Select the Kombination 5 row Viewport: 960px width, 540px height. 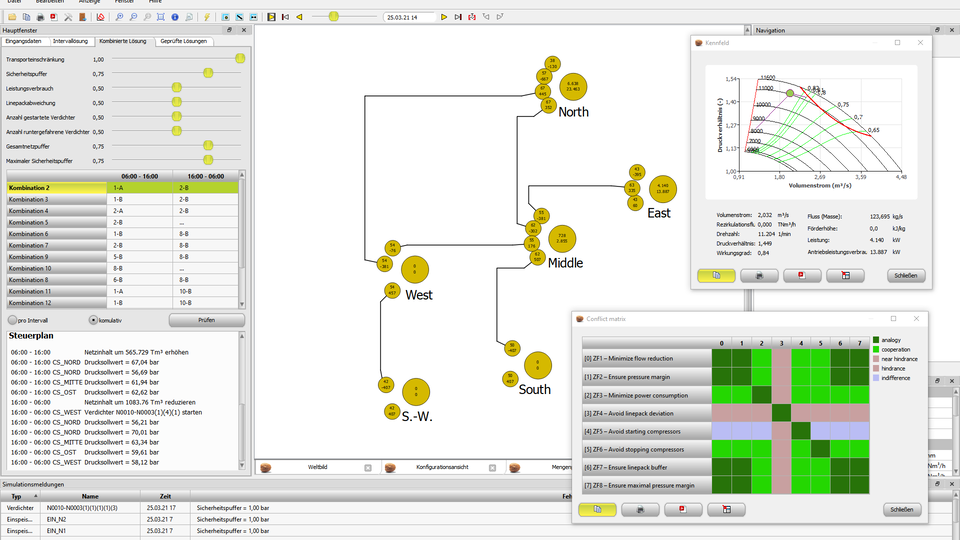122,222
